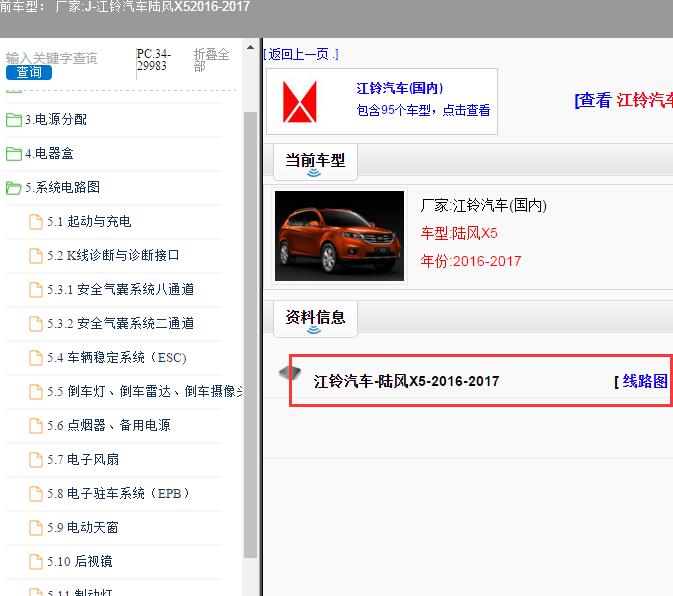
Task: Click document icon for 5.1 起动与充电
Action: (36, 222)
